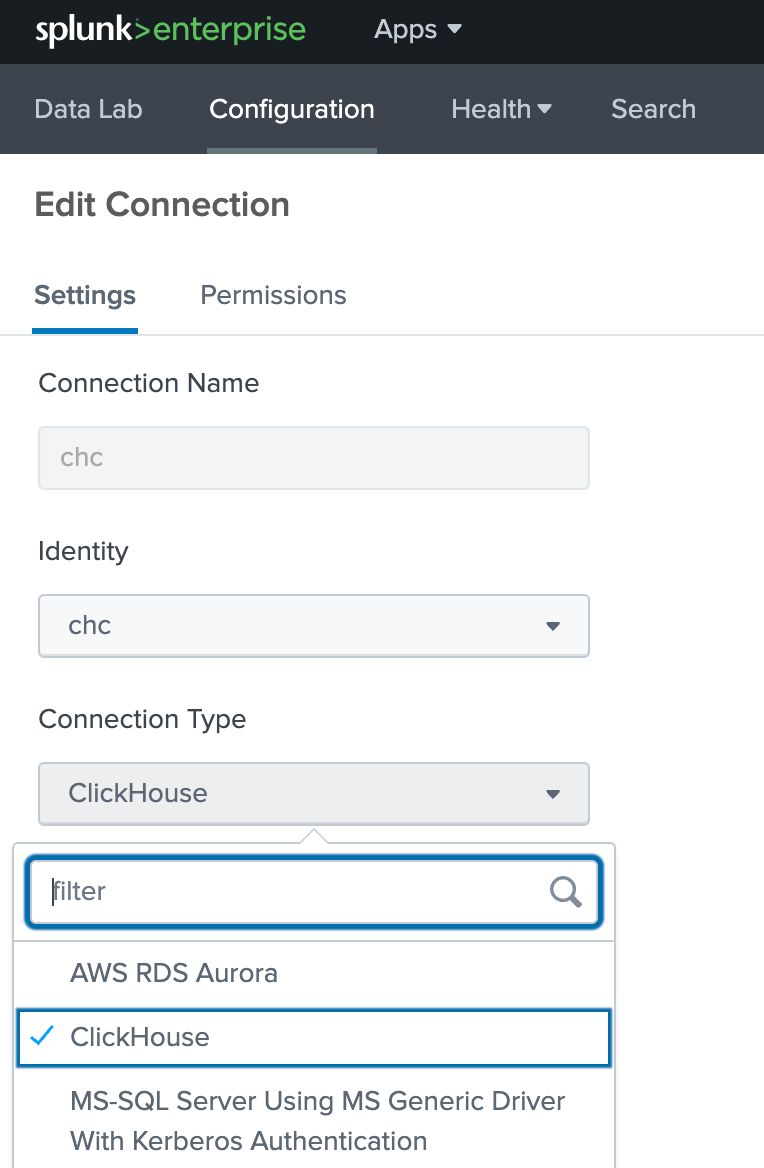
Task: Click the magnifying glass in the filter box
Action: (x=566, y=891)
